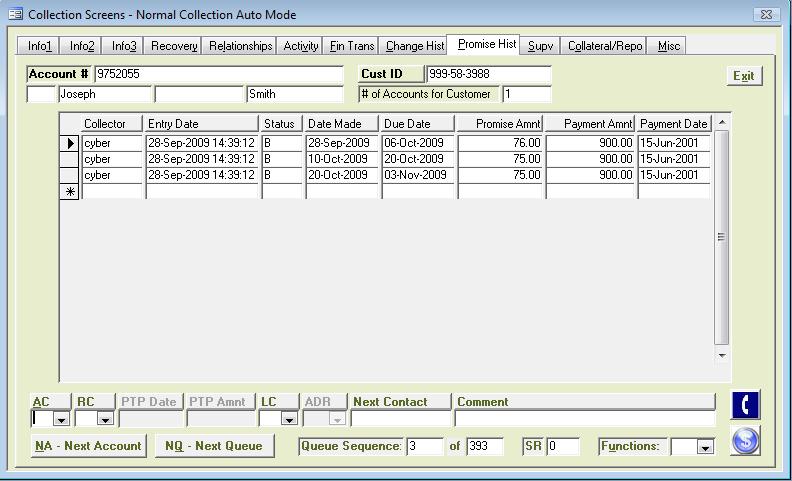Open the Activity tab
The width and height of the screenshot is (792, 481).
[300, 45]
